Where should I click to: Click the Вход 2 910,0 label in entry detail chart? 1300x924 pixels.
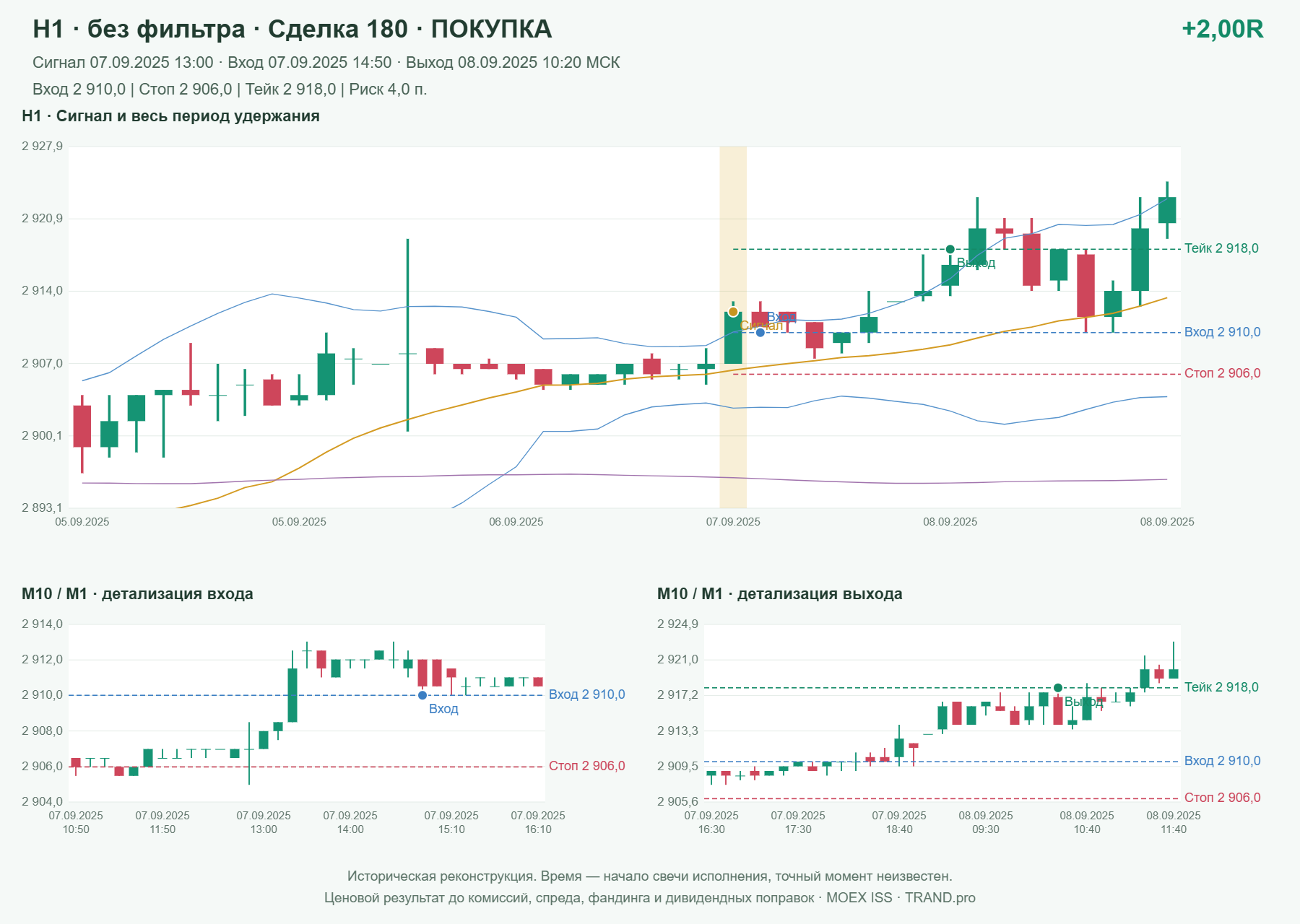pos(587,694)
